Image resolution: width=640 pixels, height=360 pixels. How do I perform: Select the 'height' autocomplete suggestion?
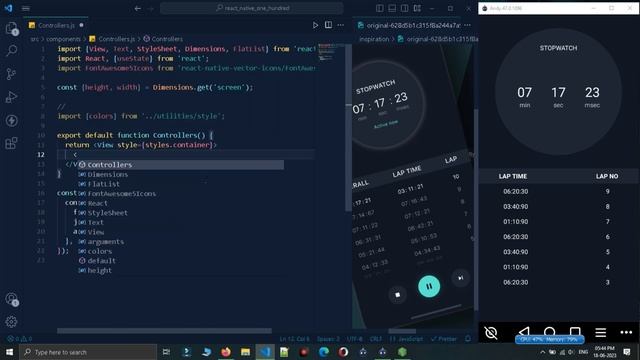181,271
